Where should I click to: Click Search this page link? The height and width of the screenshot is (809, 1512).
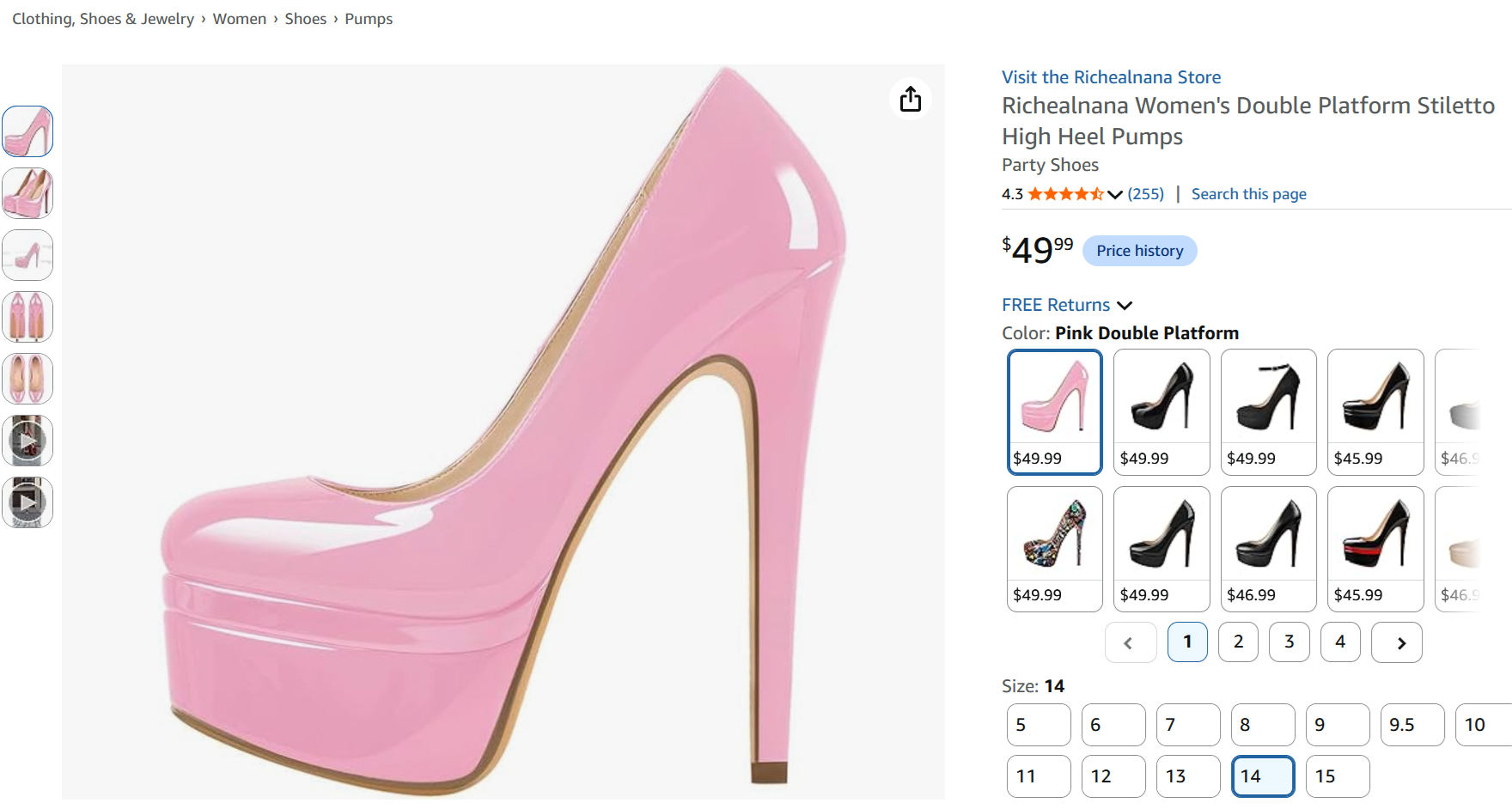(x=1249, y=194)
